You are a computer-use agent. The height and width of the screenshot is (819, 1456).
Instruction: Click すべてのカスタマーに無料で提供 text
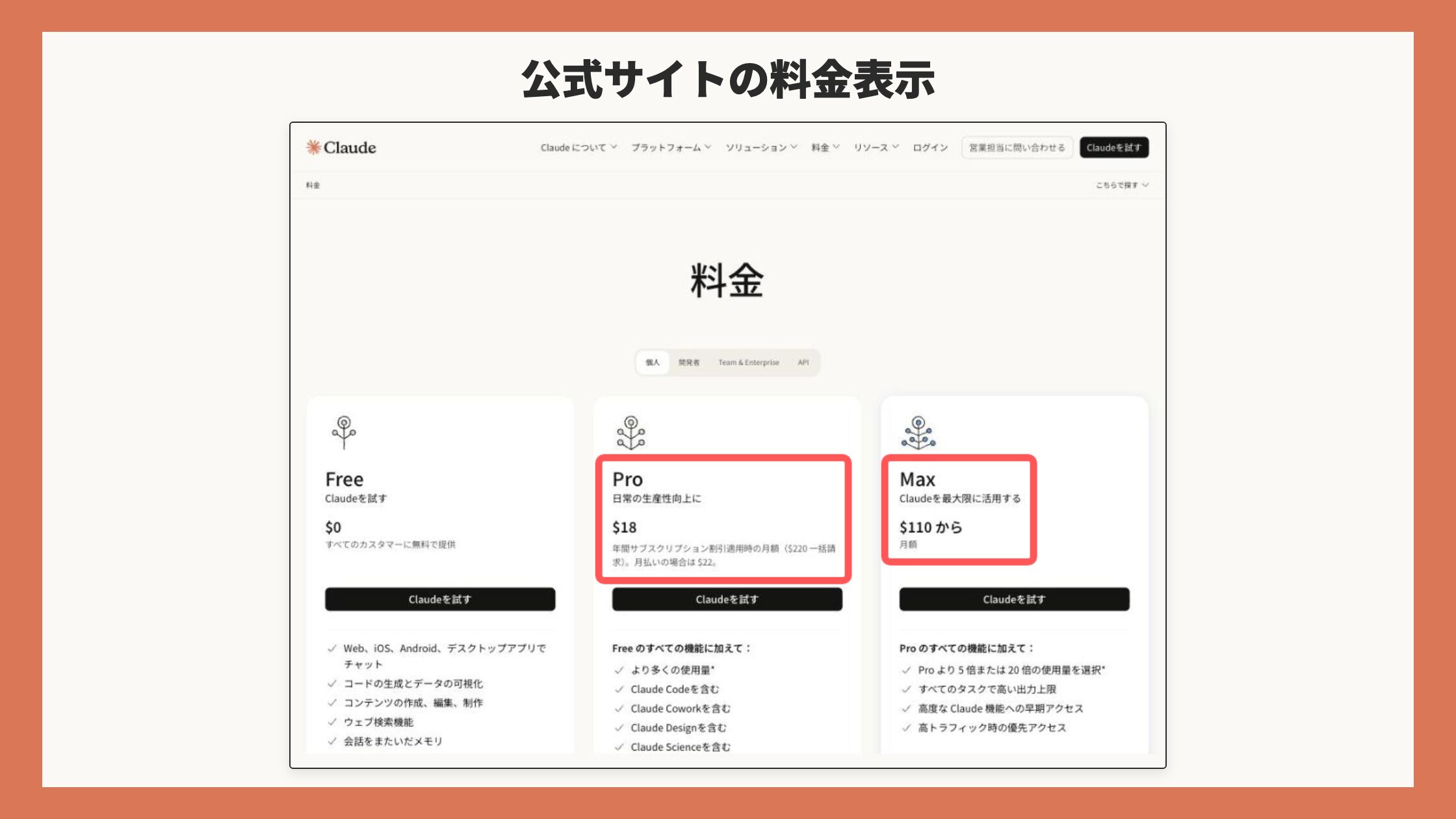(391, 545)
